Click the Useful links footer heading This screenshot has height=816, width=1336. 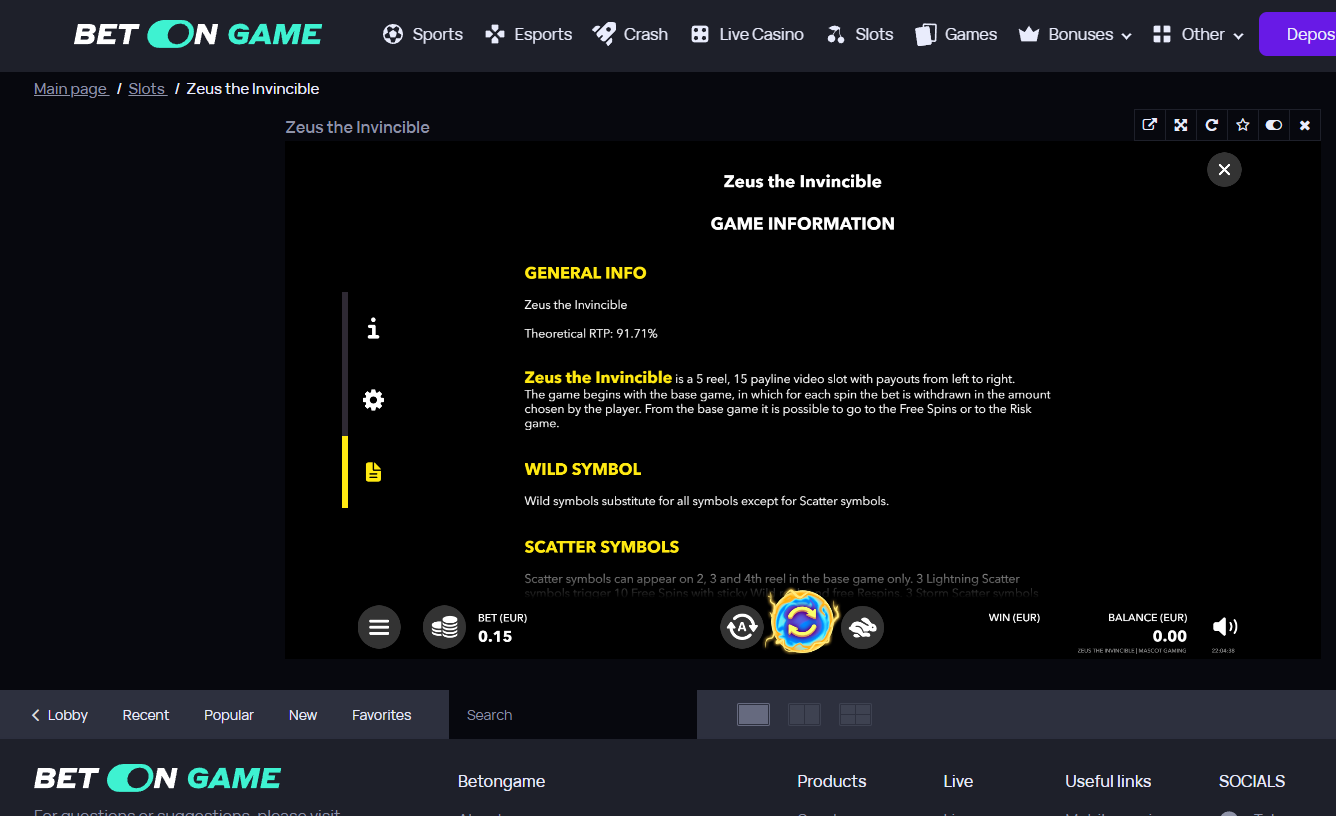point(1108,781)
